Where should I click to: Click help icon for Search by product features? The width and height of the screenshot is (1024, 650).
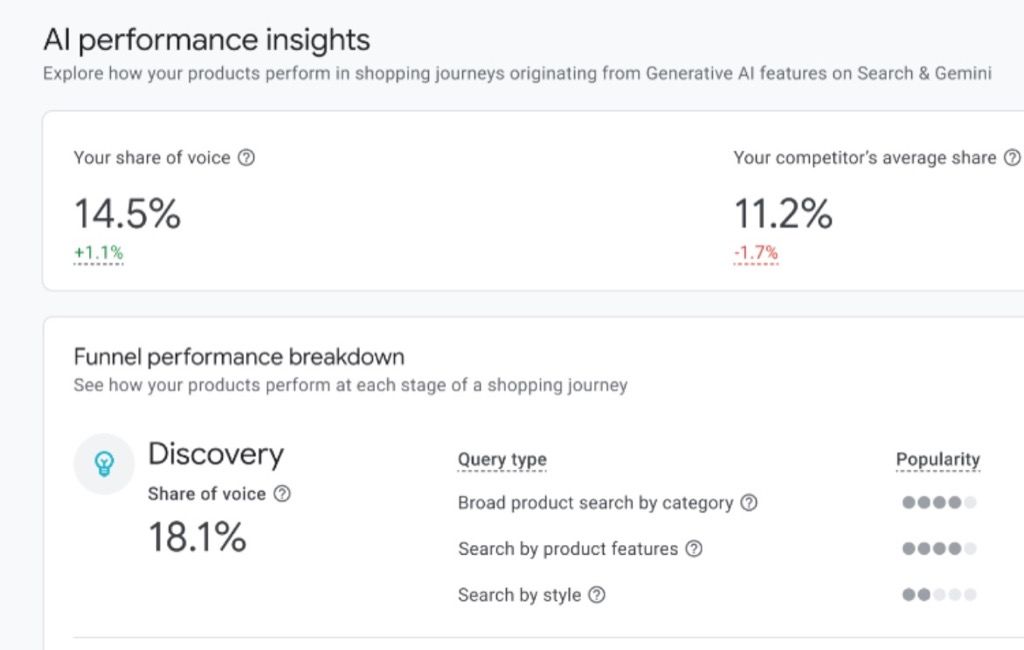tap(694, 548)
